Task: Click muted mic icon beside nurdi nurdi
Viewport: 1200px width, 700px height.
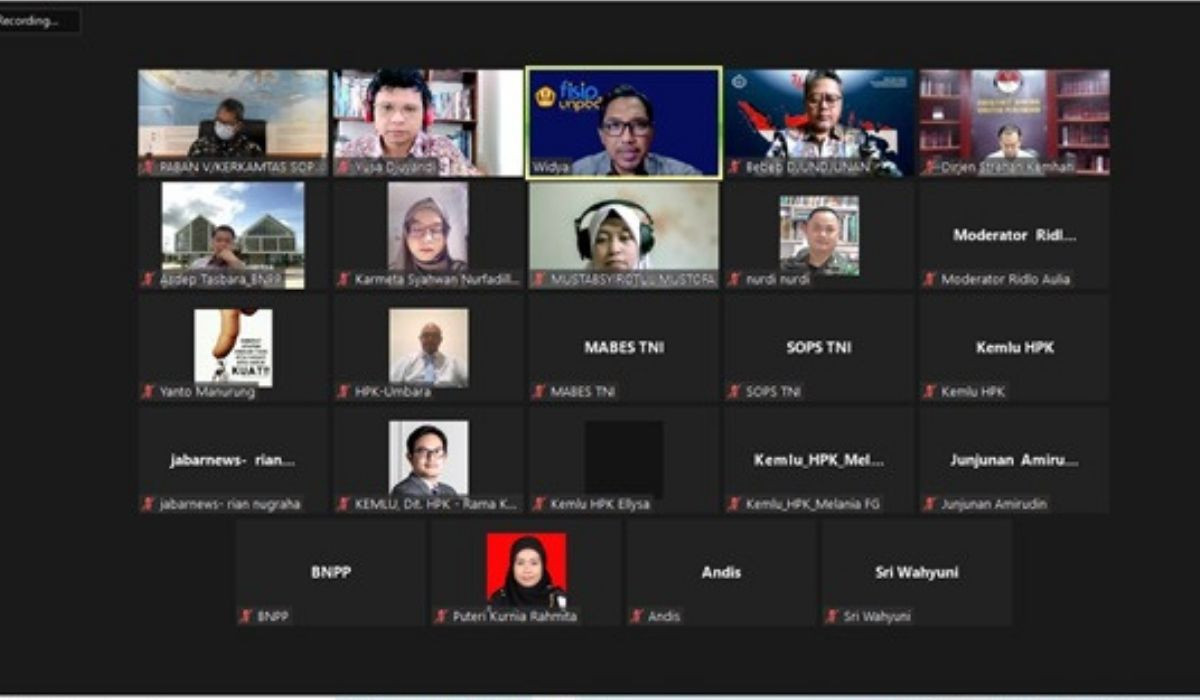Action: point(735,280)
